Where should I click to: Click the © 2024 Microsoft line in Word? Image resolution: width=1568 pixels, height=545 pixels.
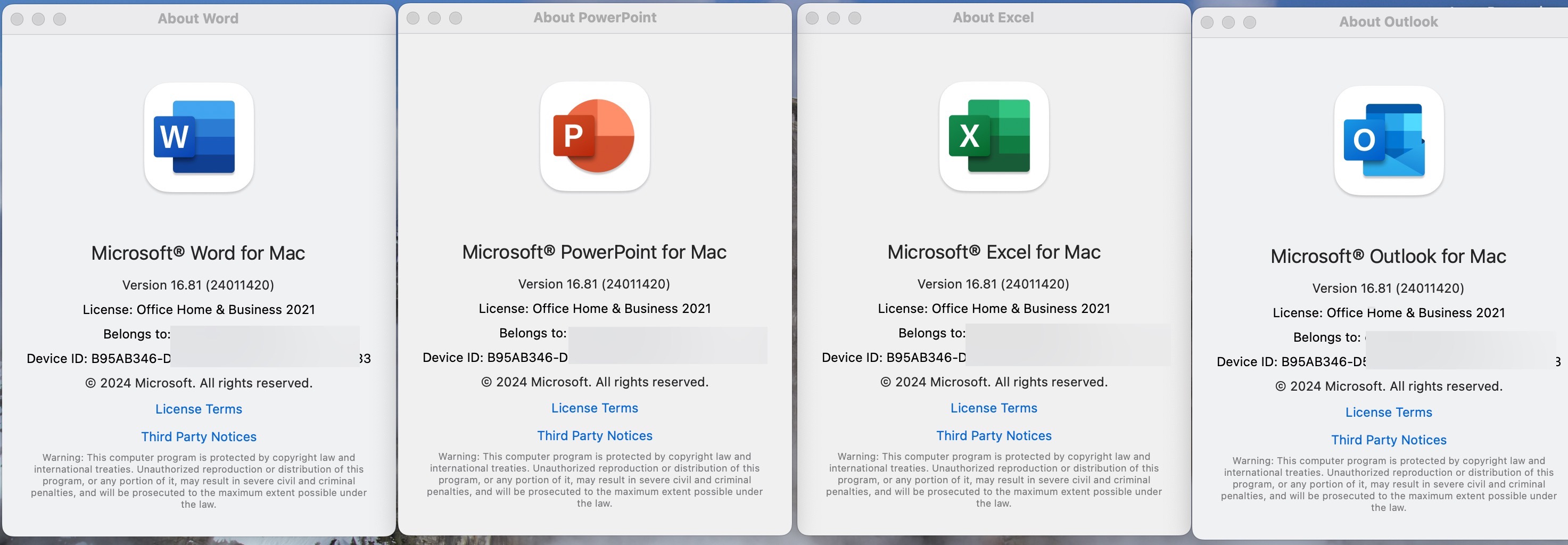[x=199, y=383]
